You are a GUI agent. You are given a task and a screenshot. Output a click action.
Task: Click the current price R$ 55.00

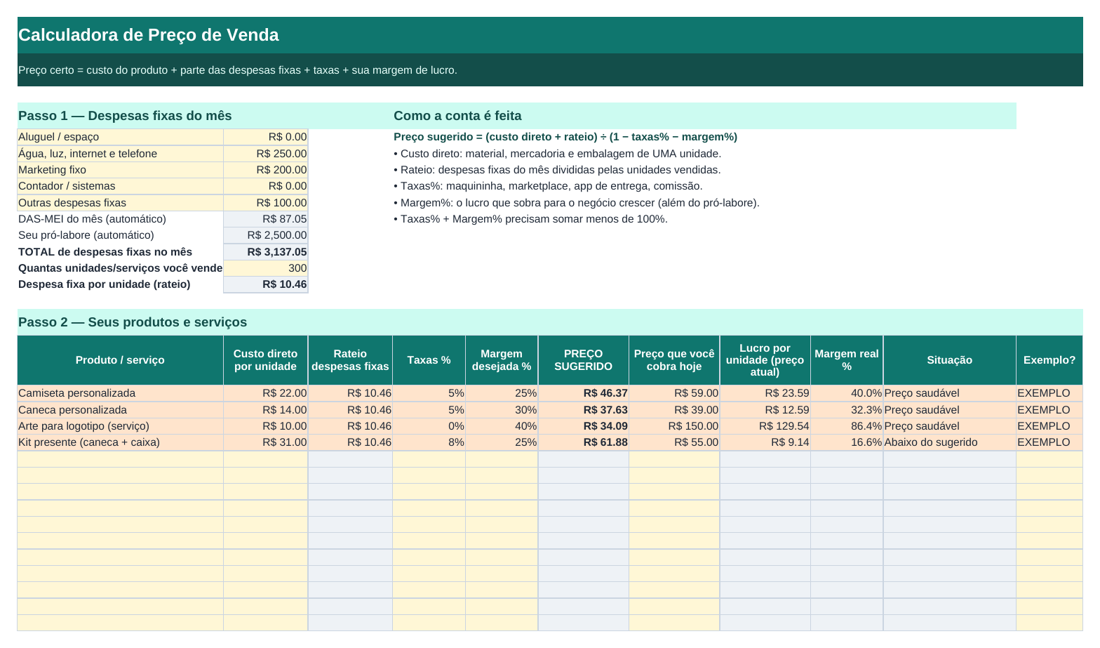(x=674, y=443)
